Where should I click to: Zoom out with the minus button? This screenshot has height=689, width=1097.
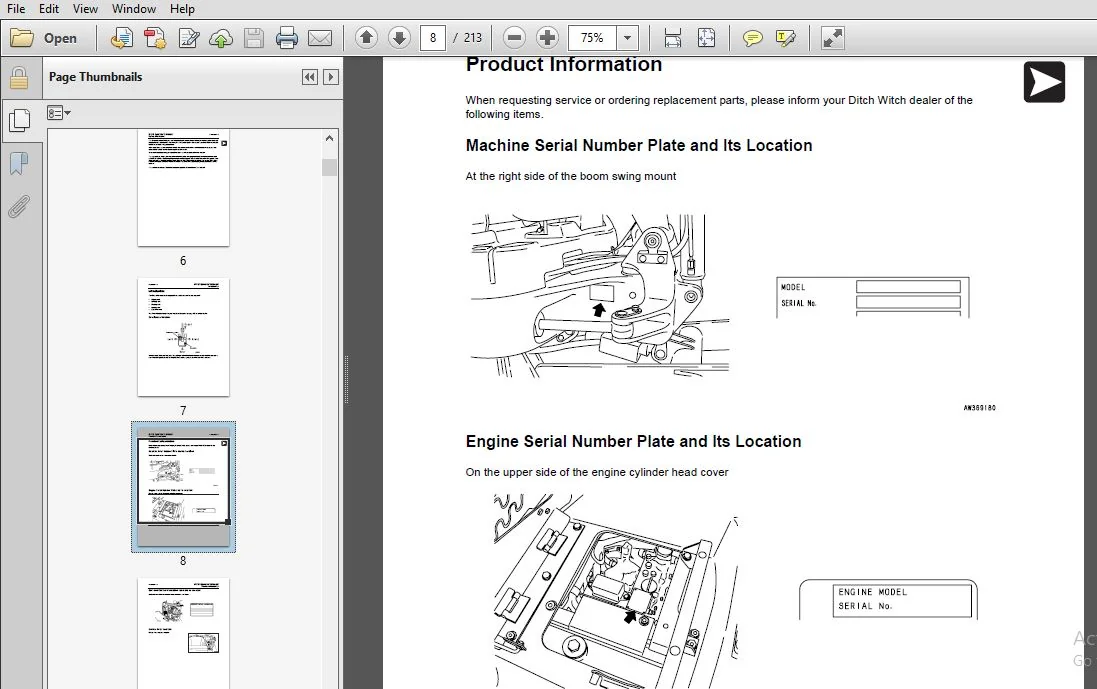coord(514,38)
